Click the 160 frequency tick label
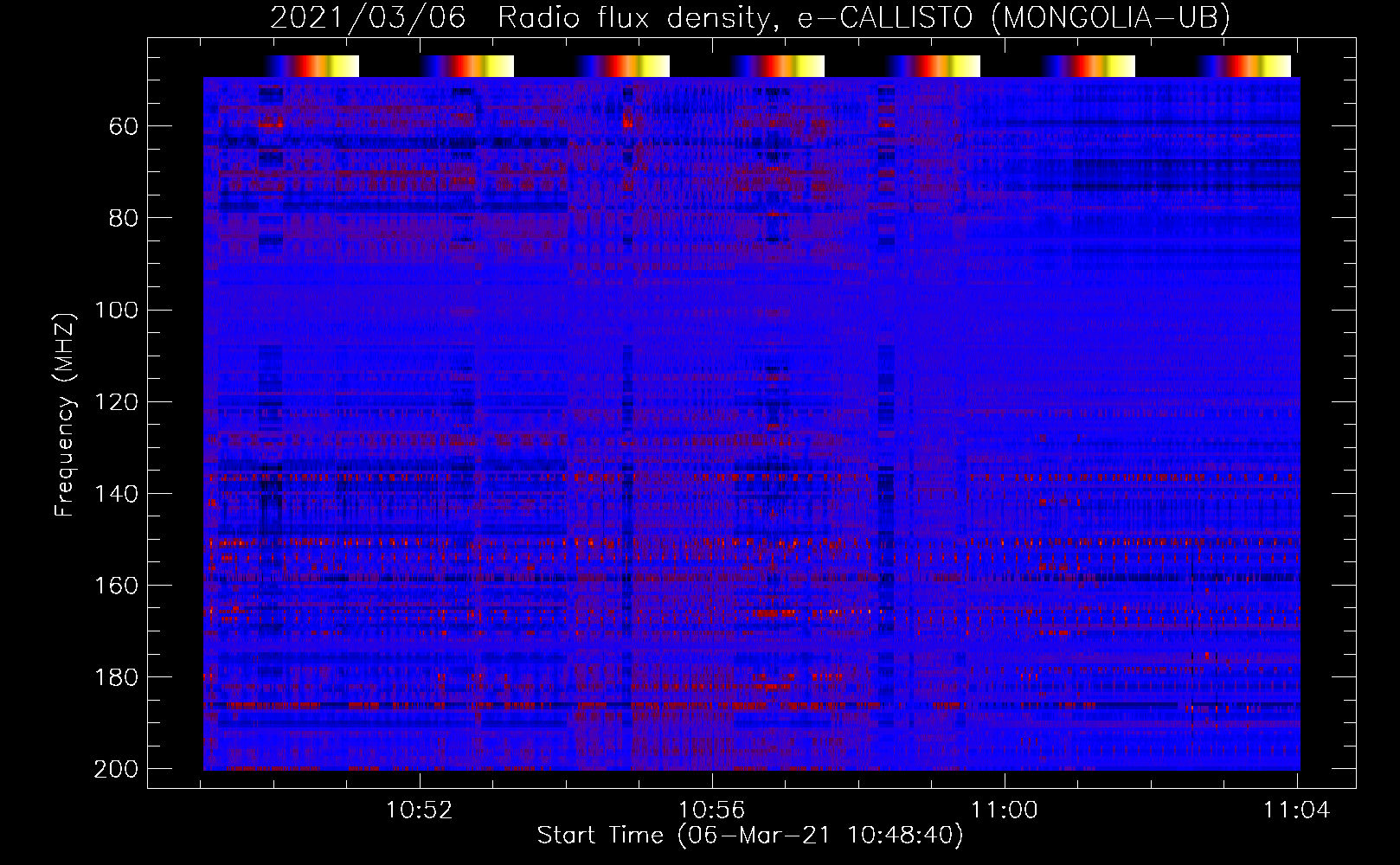The width and height of the screenshot is (1400, 865). (116, 585)
